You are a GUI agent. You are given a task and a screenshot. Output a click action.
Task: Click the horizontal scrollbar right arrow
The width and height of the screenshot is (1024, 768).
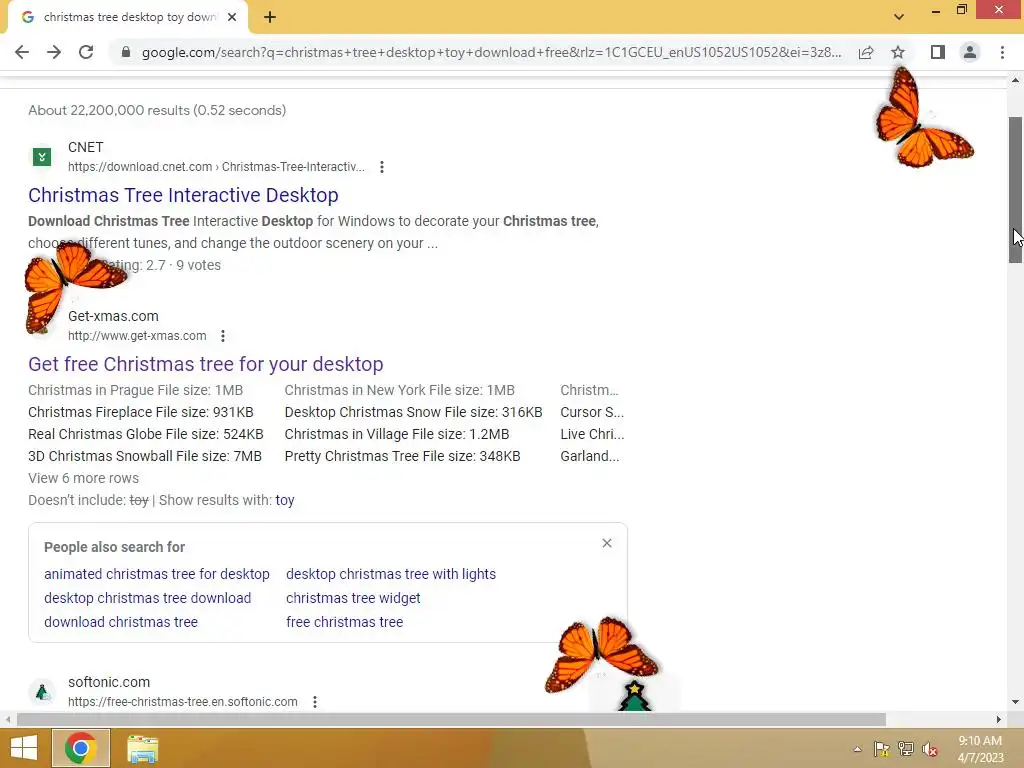(x=999, y=720)
